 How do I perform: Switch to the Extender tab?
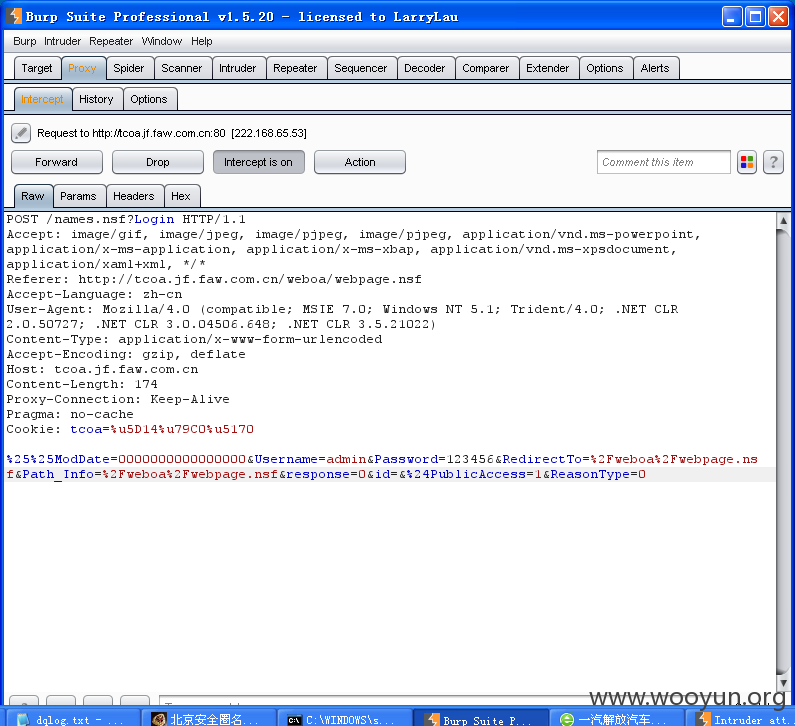(x=548, y=68)
